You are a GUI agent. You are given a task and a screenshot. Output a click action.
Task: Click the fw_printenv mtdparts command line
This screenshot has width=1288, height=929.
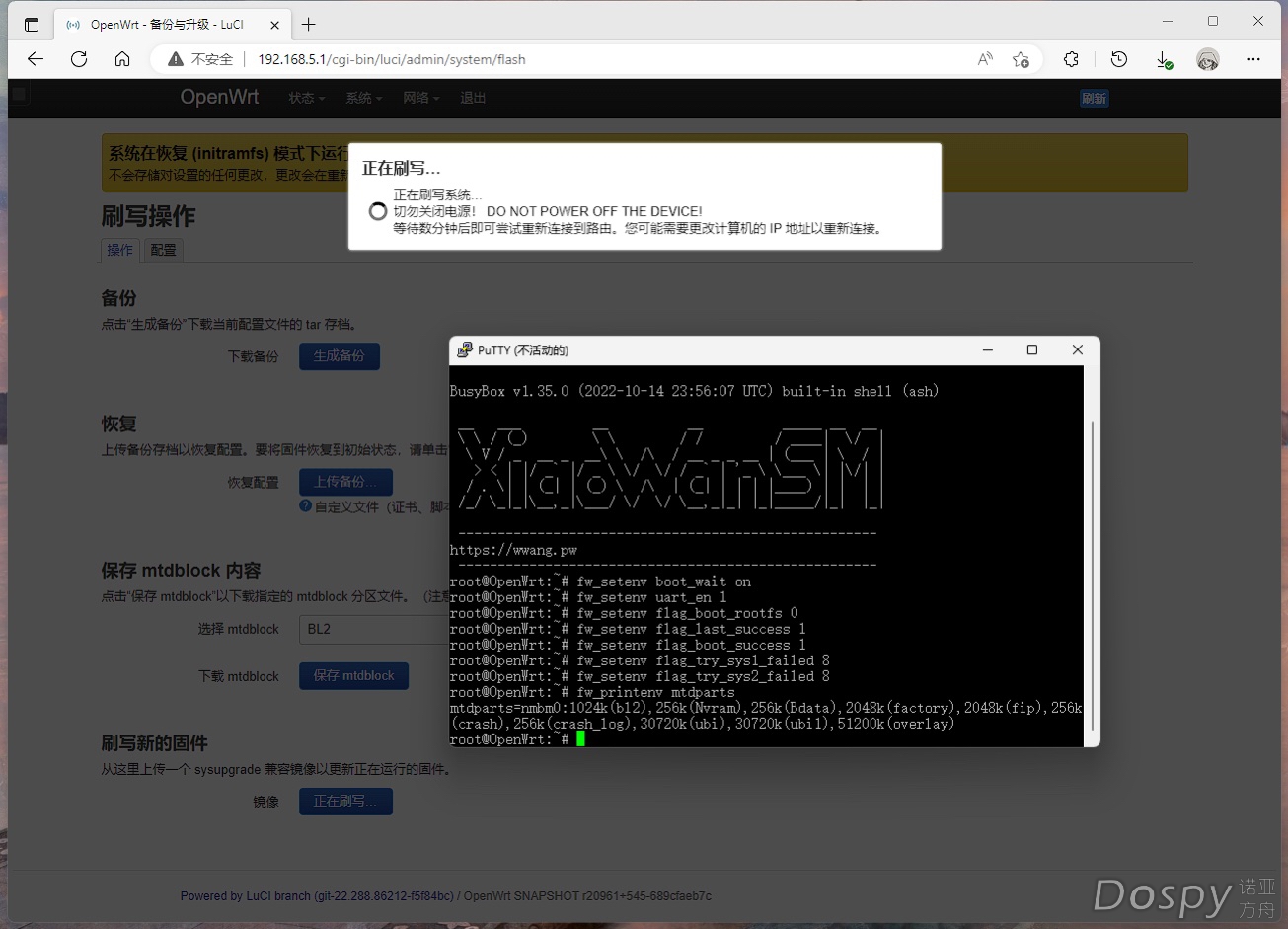click(592, 692)
